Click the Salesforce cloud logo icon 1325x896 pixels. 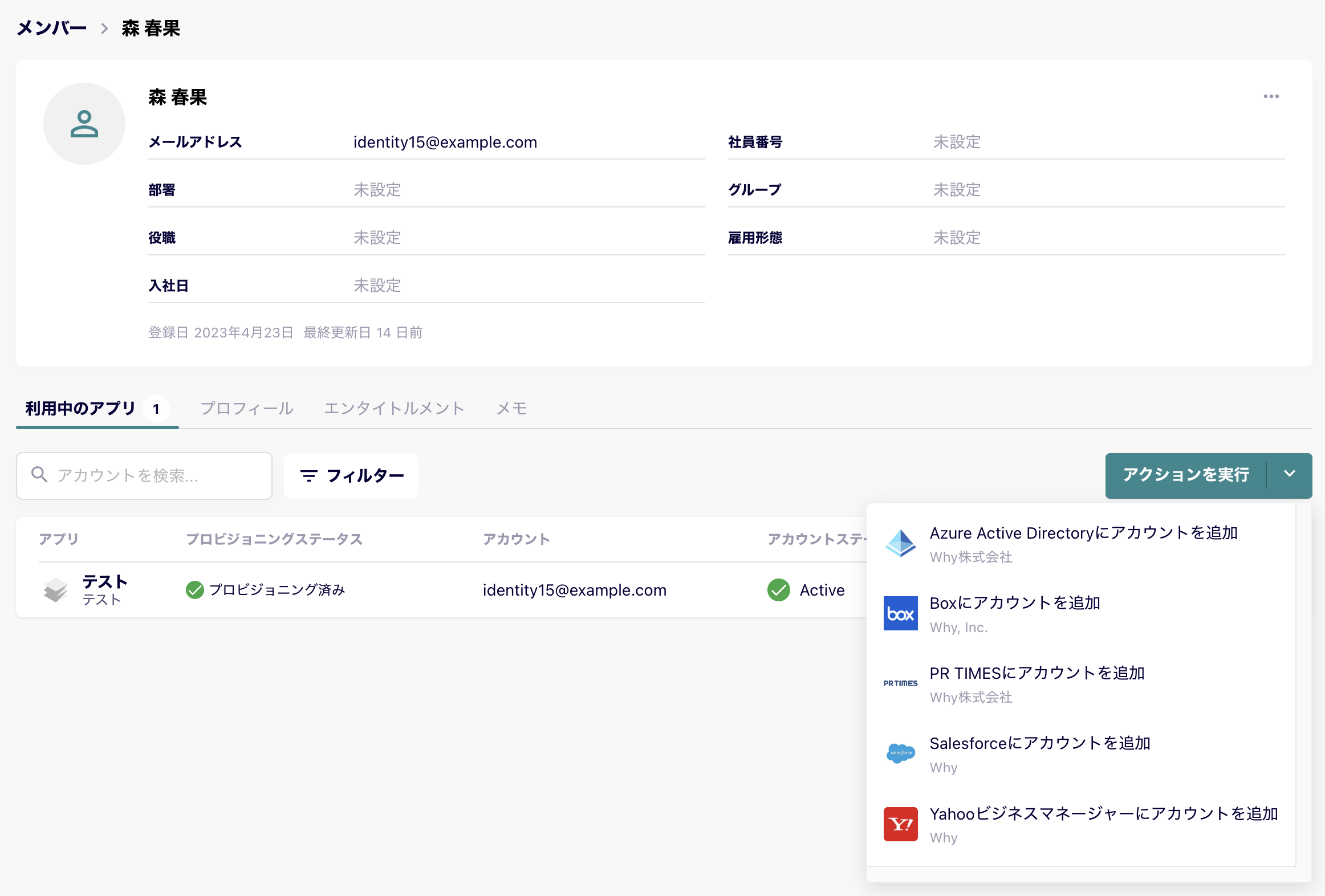(900, 754)
